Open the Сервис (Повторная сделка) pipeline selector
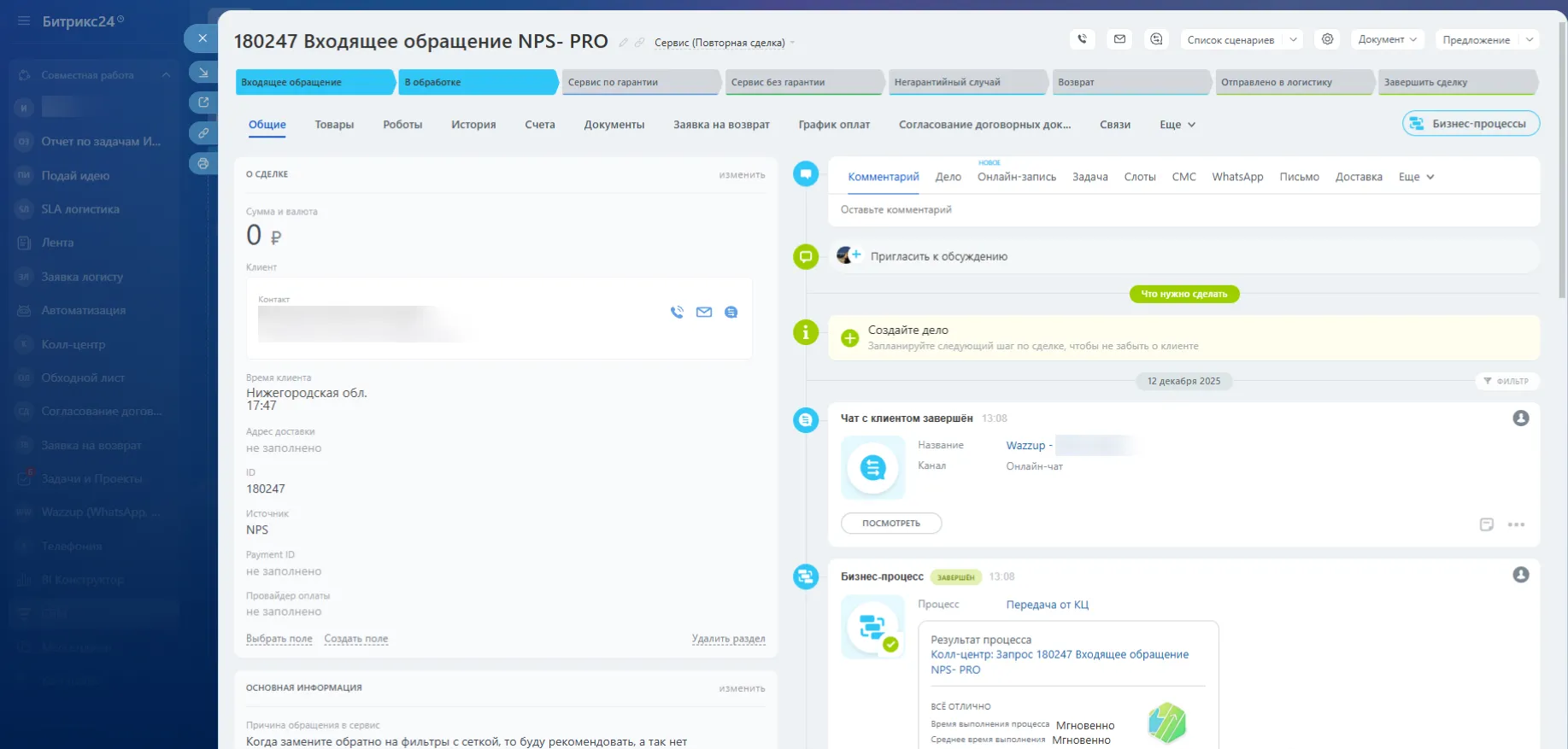This screenshot has width=1568, height=749. [x=723, y=43]
